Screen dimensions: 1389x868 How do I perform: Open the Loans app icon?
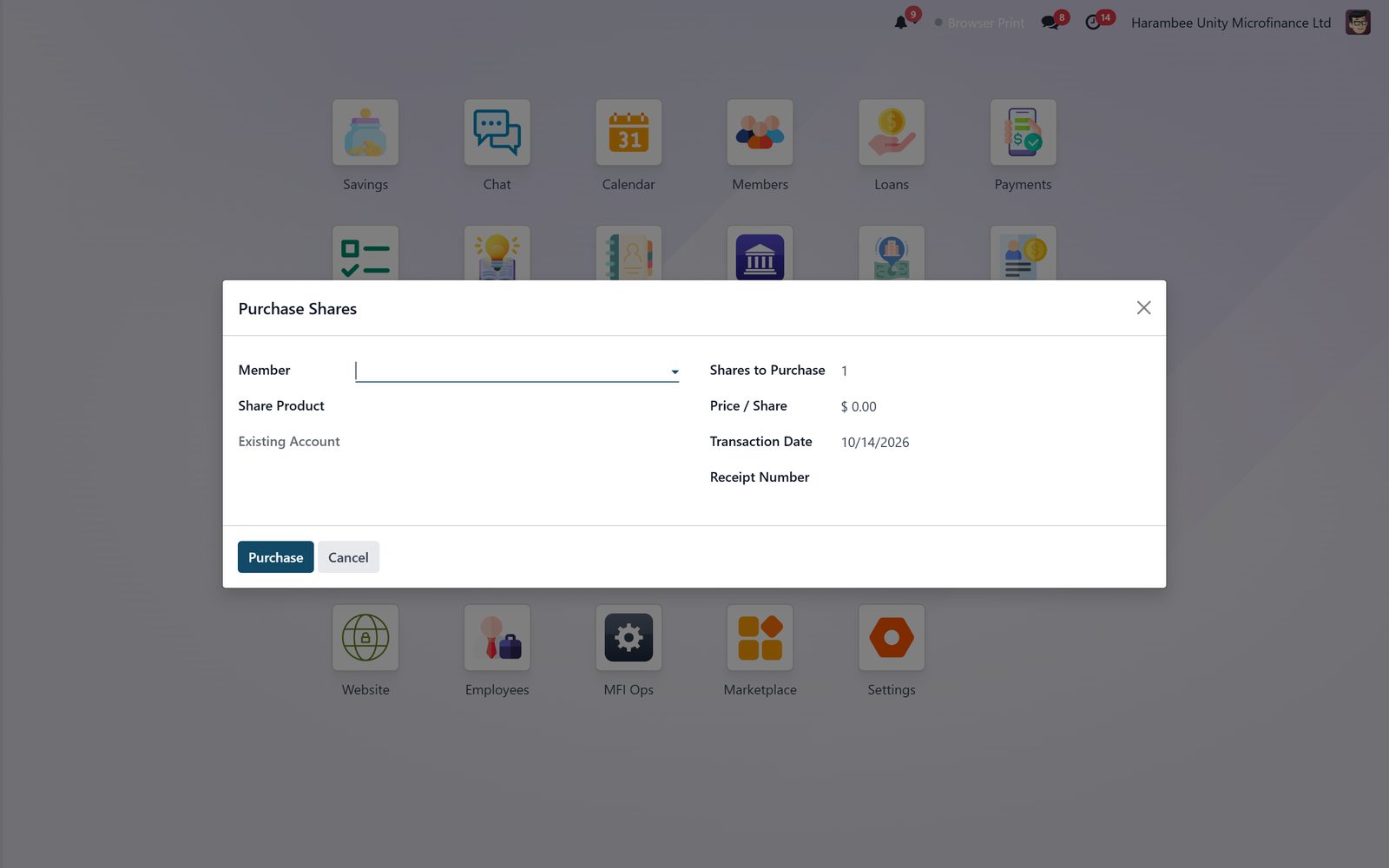892,132
